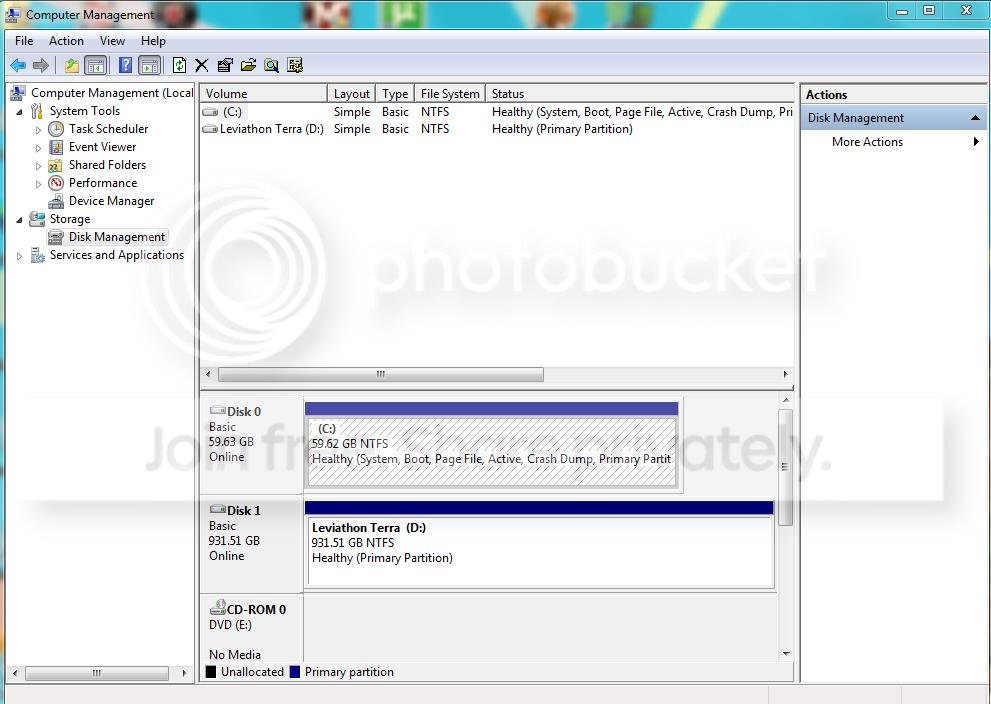991x704 pixels.
Task: Click the volume list horizontal scrollbar
Action: tap(497, 374)
